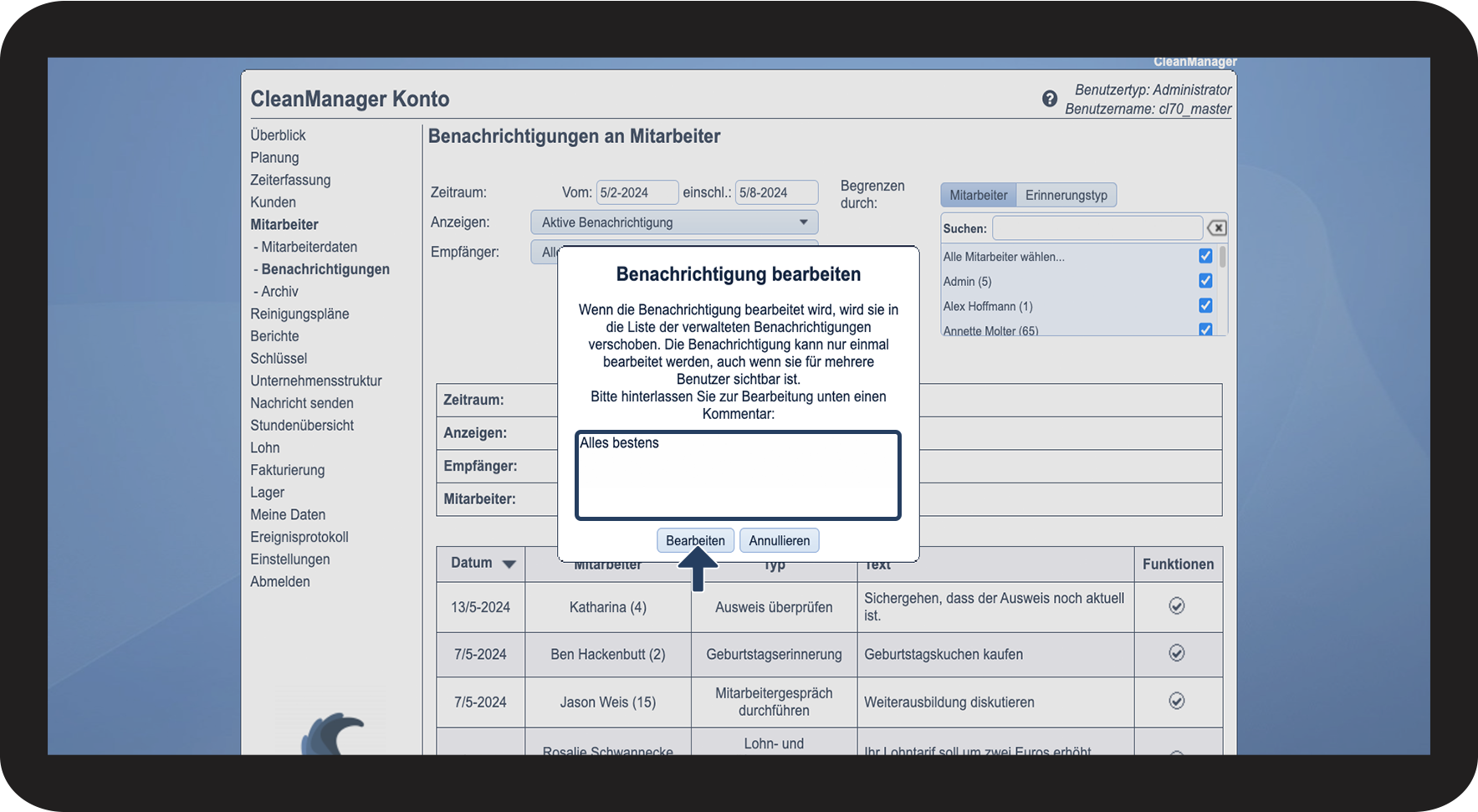Click the comment text area
The width and height of the screenshot is (1478, 812).
[x=738, y=476]
